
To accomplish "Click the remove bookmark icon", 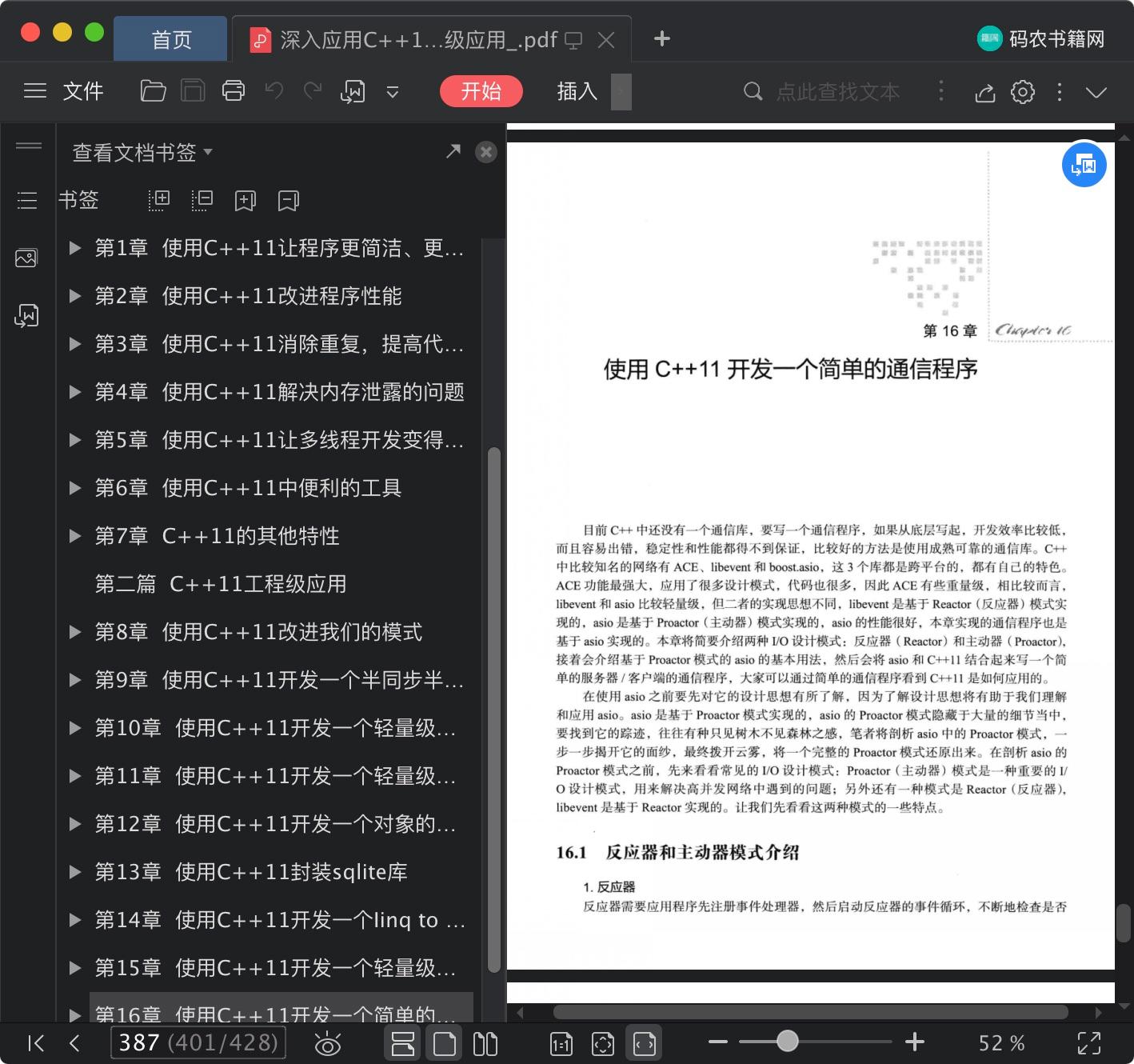I will click(288, 201).
